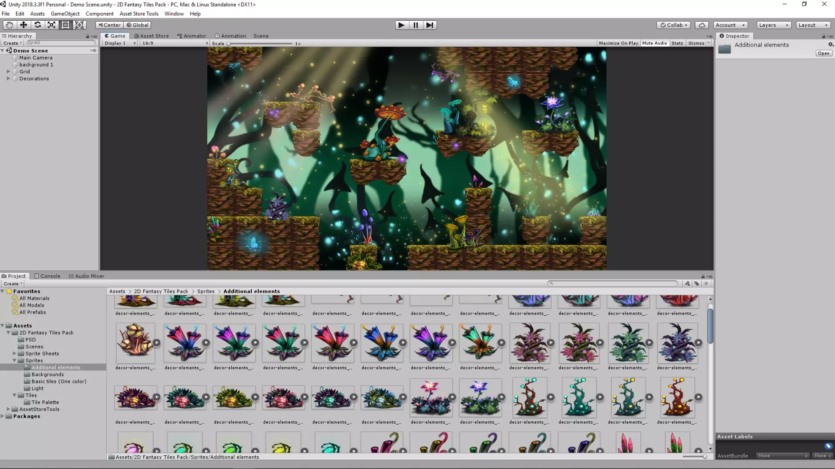Open the Layout dropdown
Viewport: 835px width, 469px height.
click(x=813, y=25)
